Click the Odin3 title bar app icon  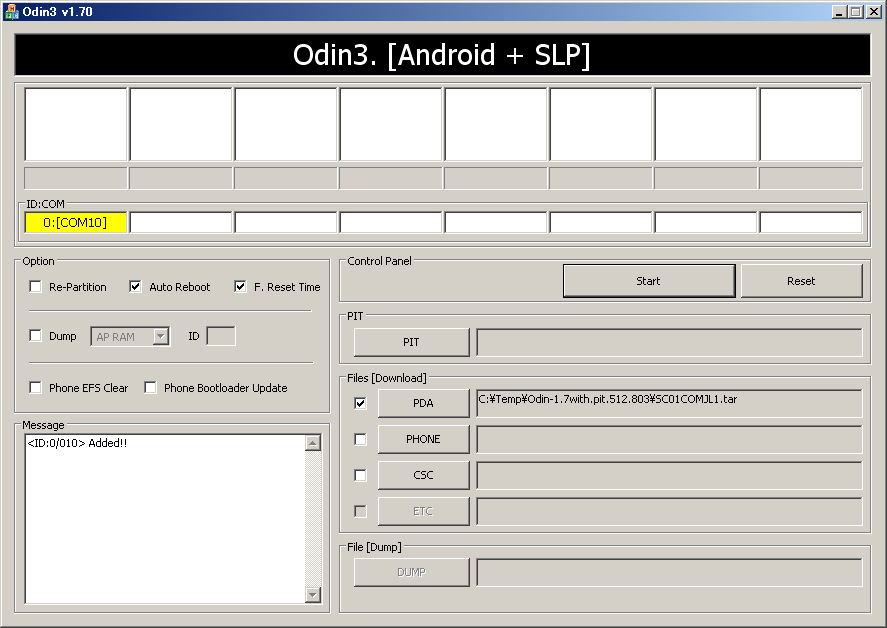[12, 11]
